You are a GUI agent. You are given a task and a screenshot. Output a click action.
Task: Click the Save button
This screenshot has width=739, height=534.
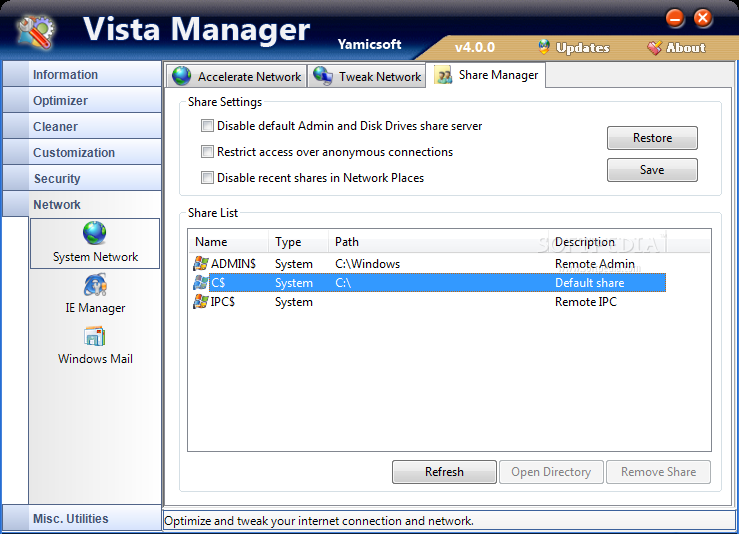(652, 170)
